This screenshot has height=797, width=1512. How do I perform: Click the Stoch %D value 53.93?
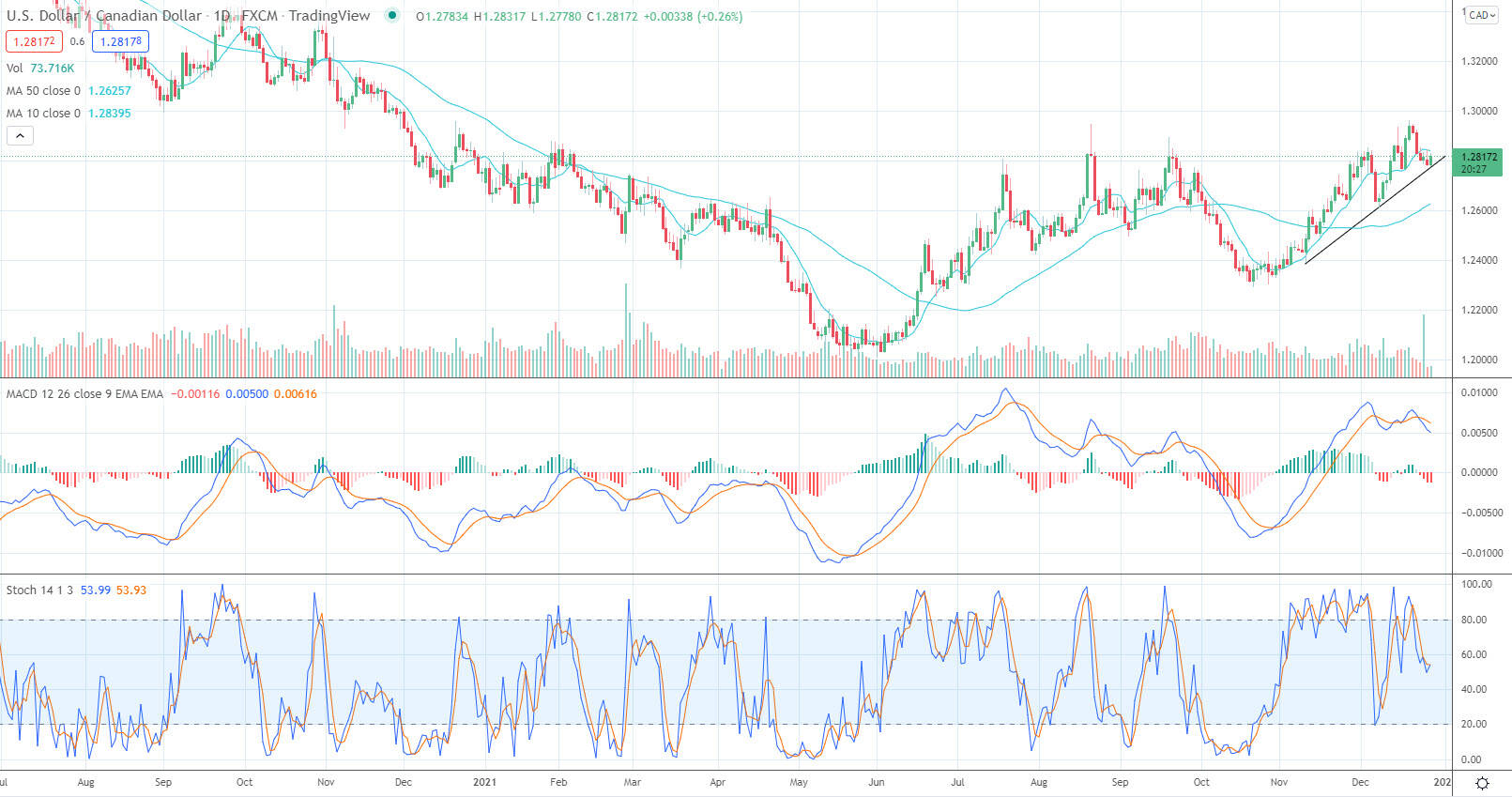pos(131,590)
